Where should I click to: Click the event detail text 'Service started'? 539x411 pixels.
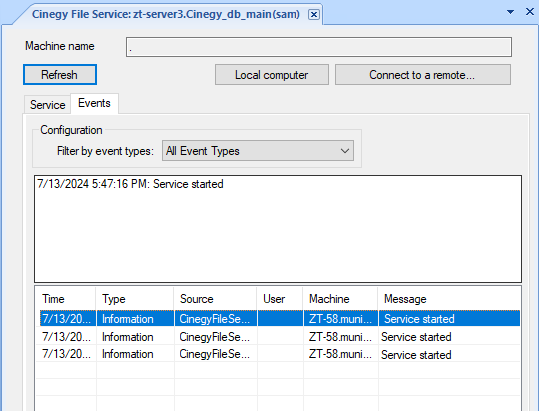click(x=188, y=184)
